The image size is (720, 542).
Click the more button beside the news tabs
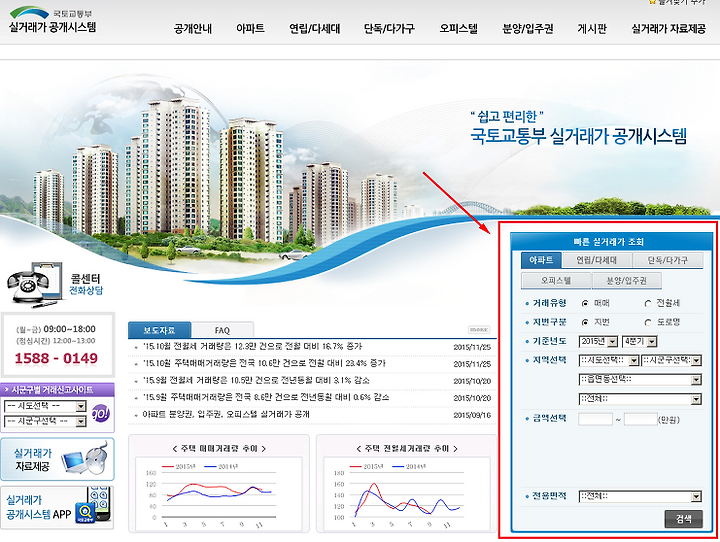pyautogui.click(x=479, y=330)
